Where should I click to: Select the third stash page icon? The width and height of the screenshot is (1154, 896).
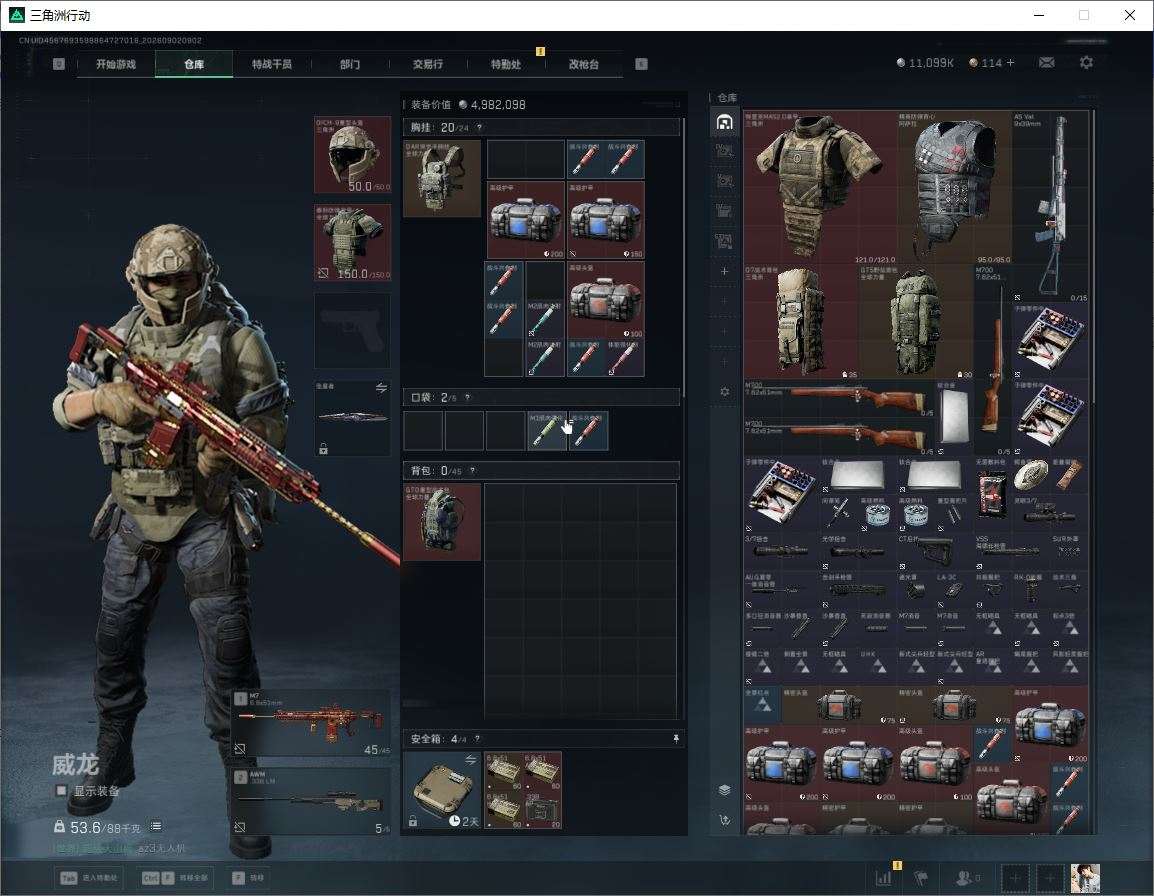coord(725,181)
